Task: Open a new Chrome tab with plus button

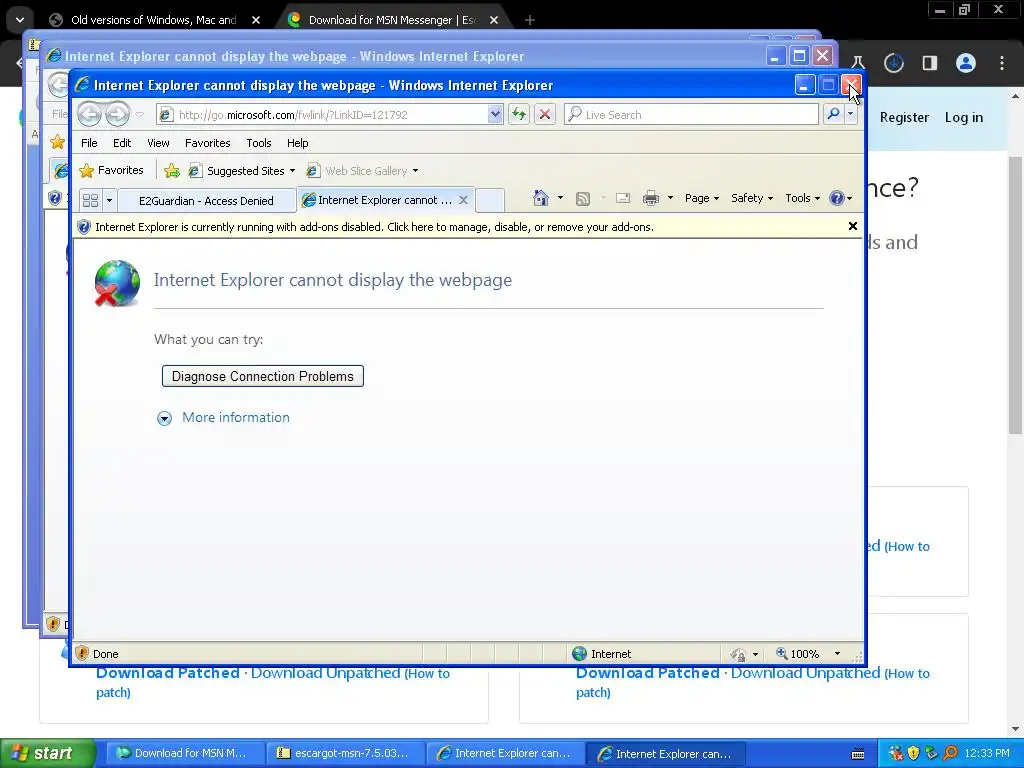Action: 530,20
